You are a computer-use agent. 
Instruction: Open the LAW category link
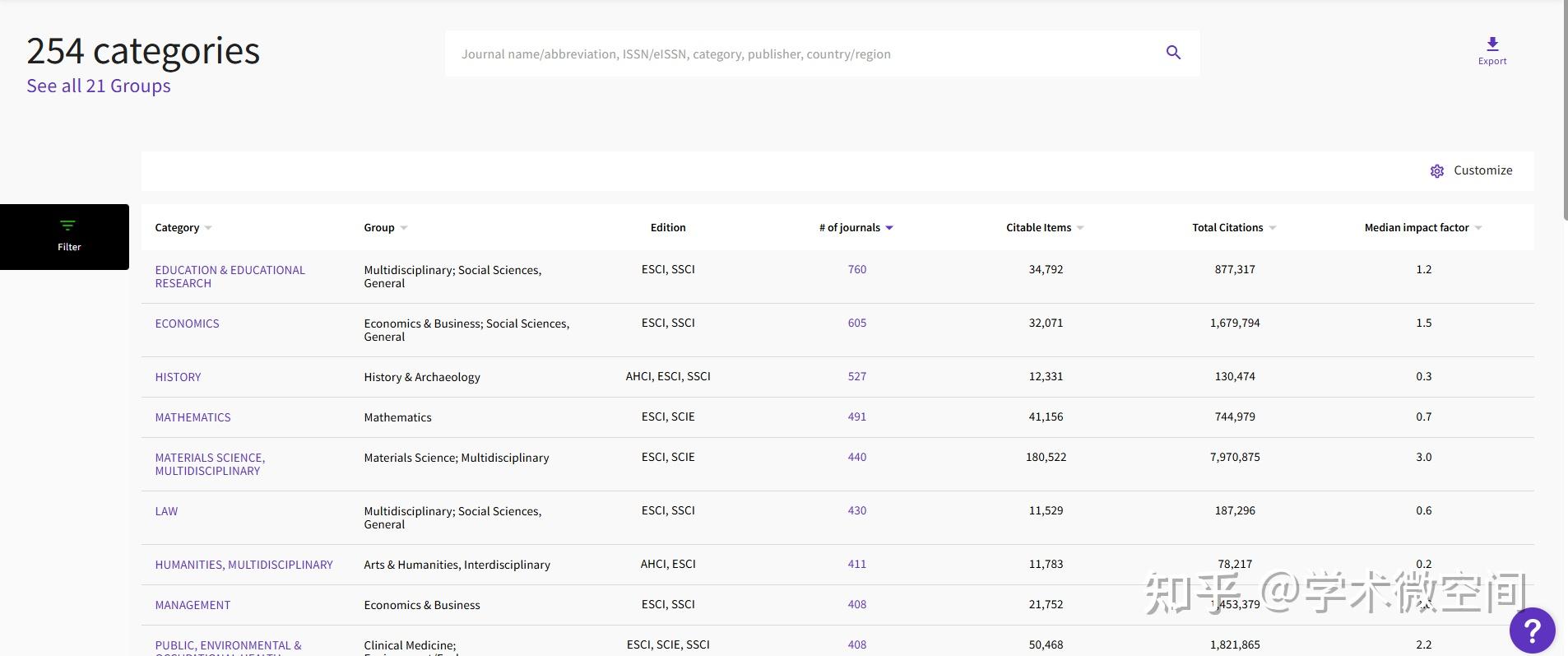pos(166,511)
